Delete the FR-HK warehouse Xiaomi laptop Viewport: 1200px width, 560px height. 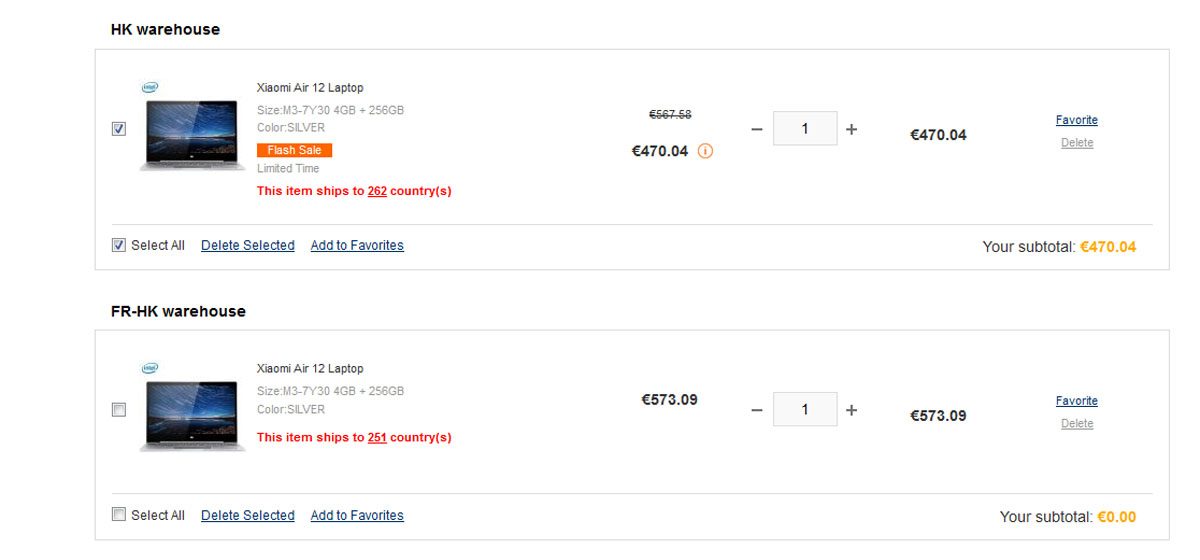(x=1076, y=424)
